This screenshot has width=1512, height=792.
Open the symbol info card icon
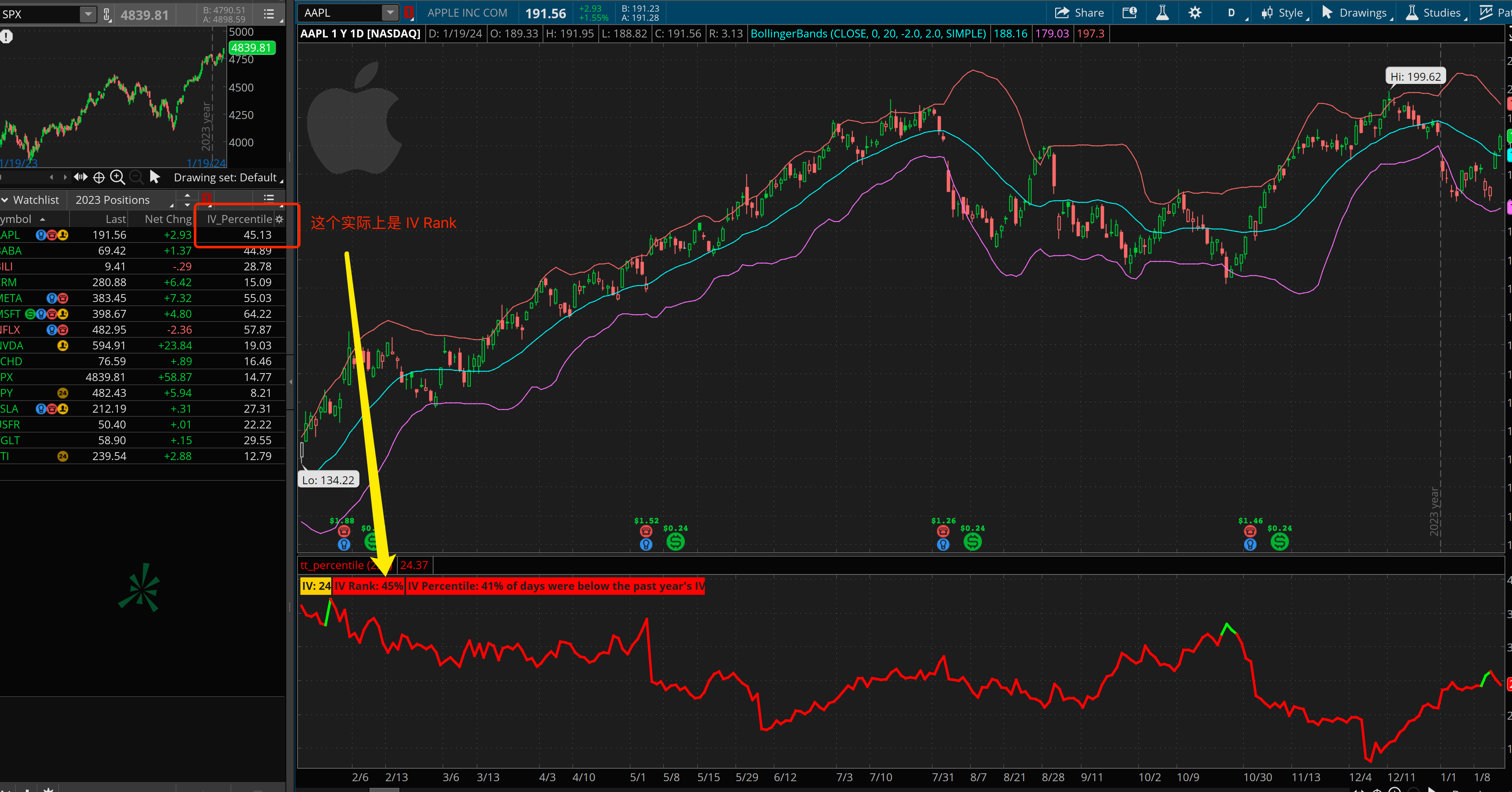1130,12
